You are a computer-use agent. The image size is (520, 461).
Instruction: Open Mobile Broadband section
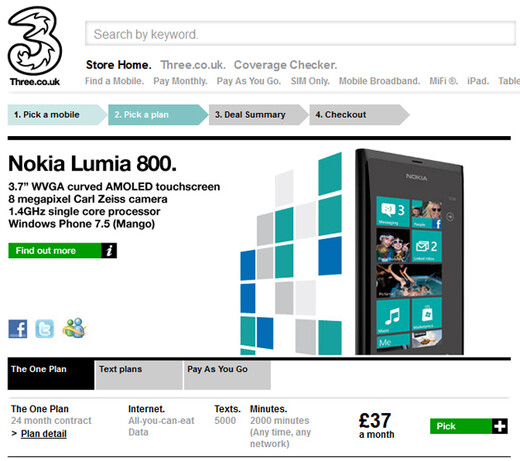pos(379,81)
